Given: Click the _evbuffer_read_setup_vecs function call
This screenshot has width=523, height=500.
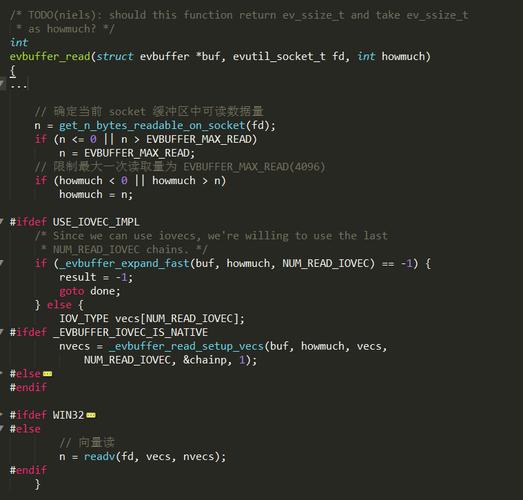Looking at the screenshot, I should pyautogui.click(x=186, y=346).
